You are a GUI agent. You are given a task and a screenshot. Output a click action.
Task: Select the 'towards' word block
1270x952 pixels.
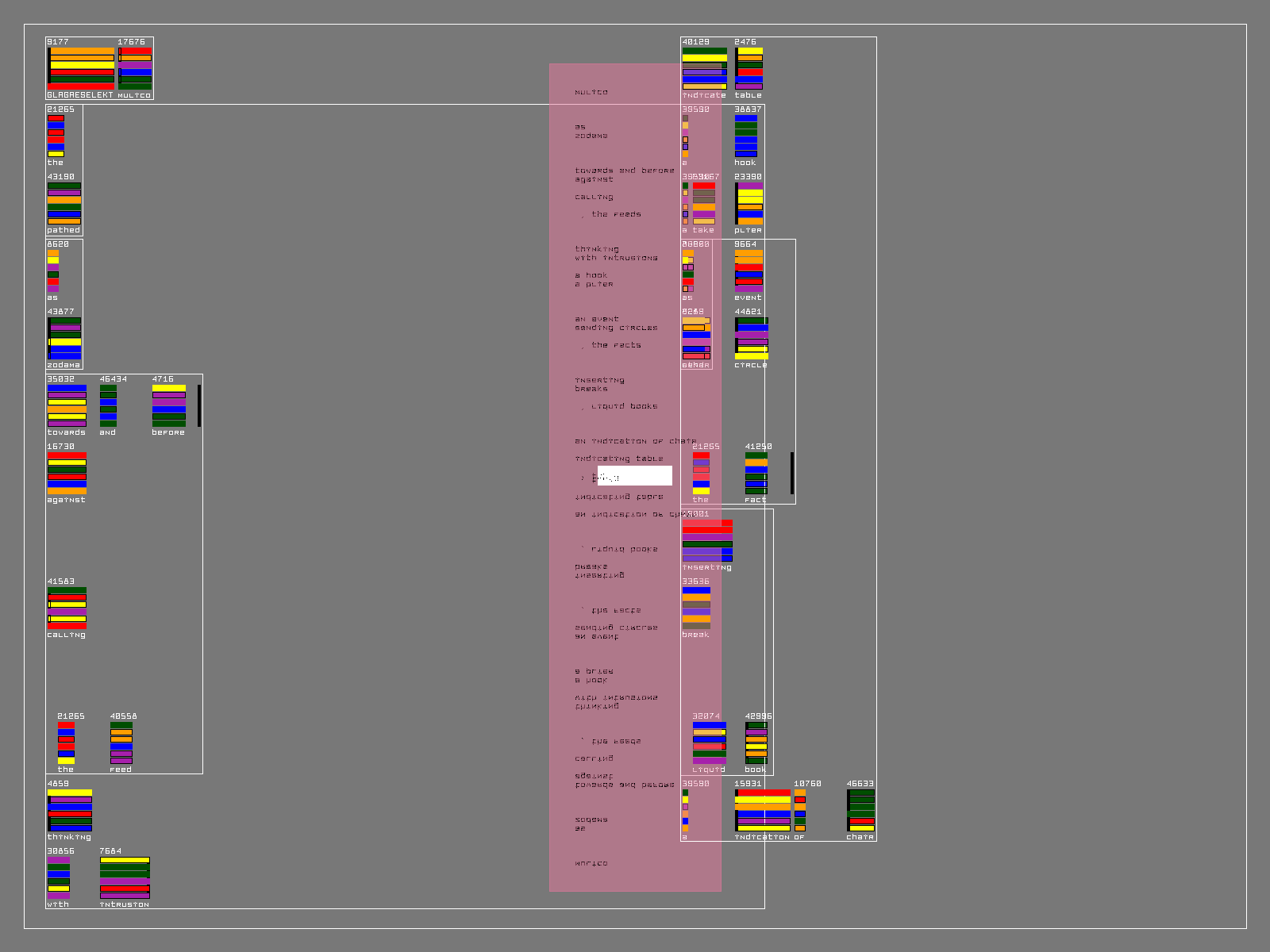(67, 405)
